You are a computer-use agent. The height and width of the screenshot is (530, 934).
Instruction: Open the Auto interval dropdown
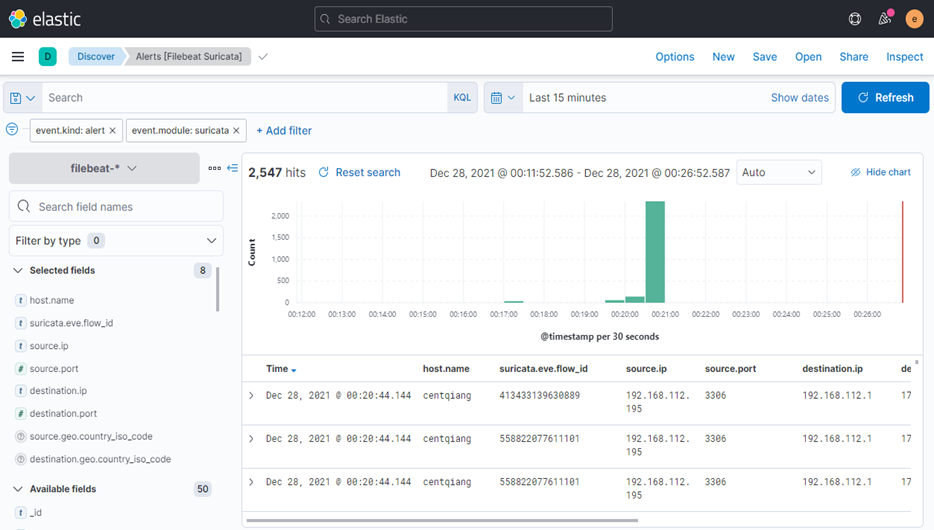[778, 172]
